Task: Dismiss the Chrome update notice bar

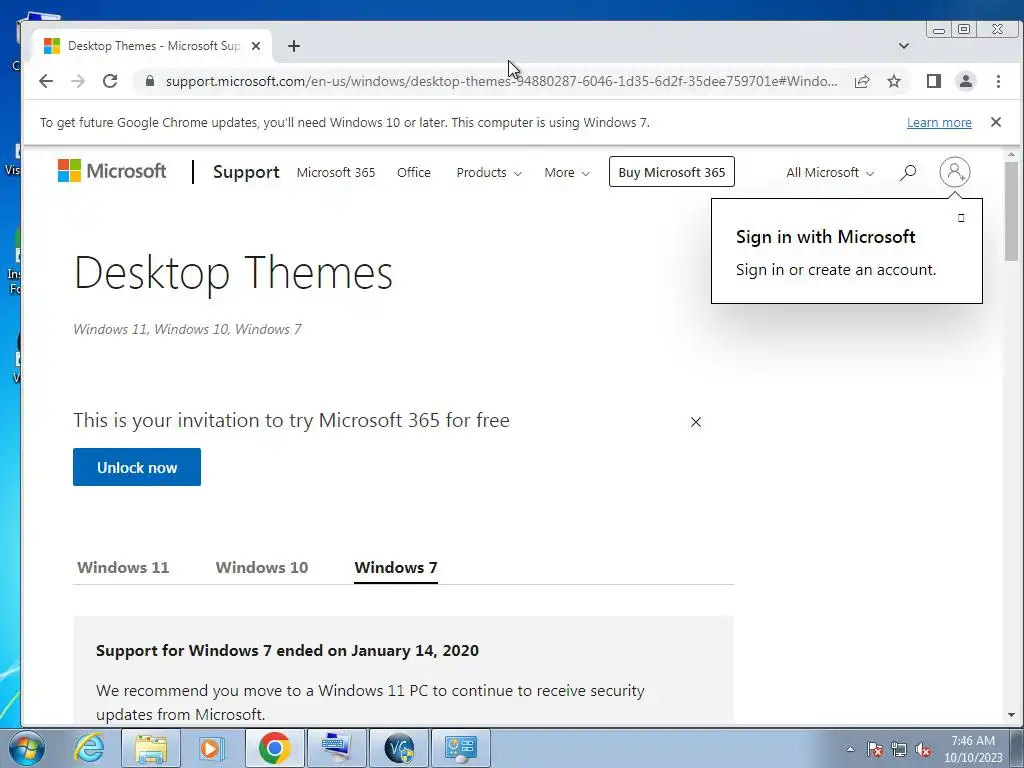Action: pos(996,122)
